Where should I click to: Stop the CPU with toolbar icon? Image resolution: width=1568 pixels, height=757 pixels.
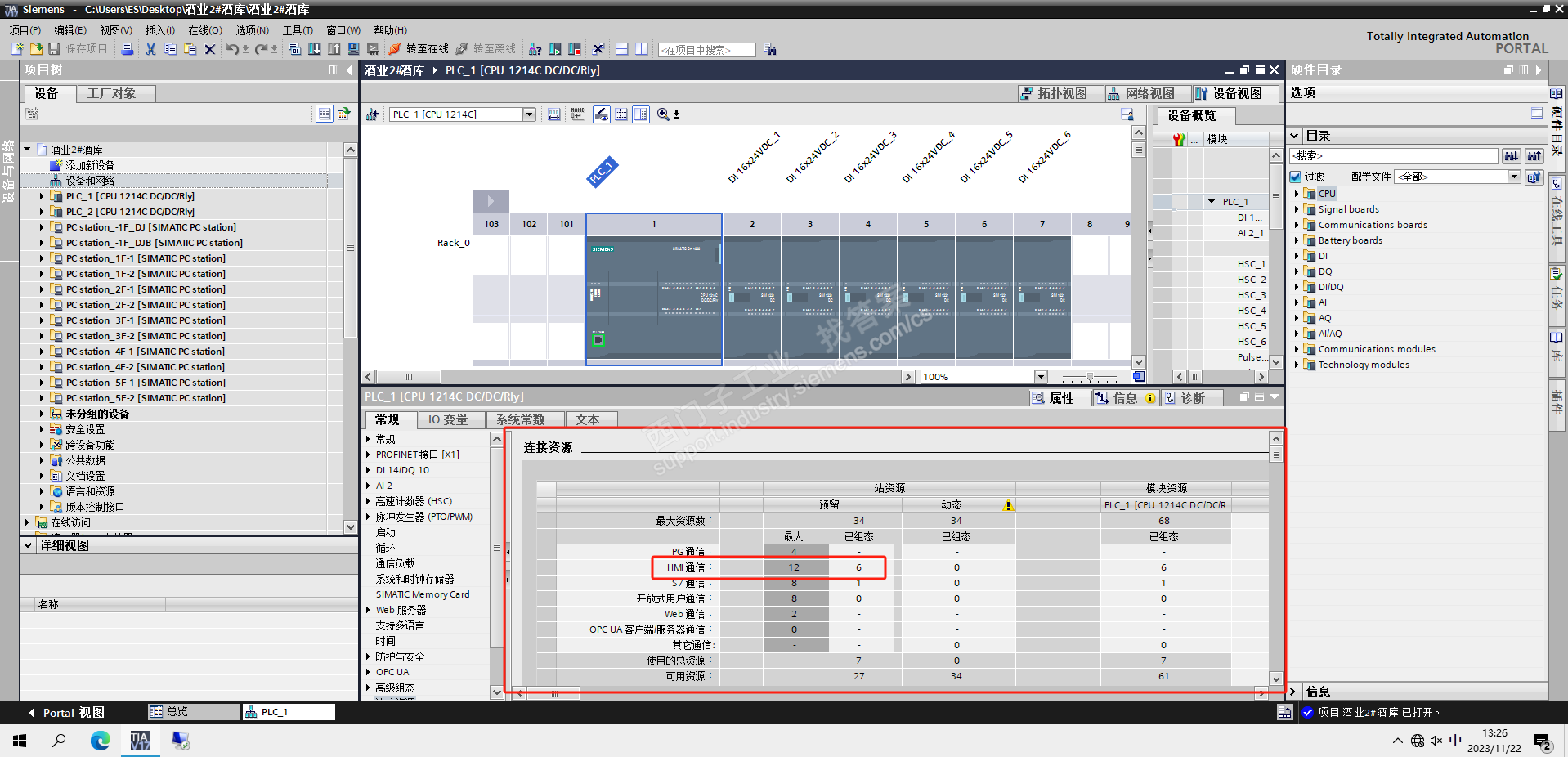coord(575,49)
